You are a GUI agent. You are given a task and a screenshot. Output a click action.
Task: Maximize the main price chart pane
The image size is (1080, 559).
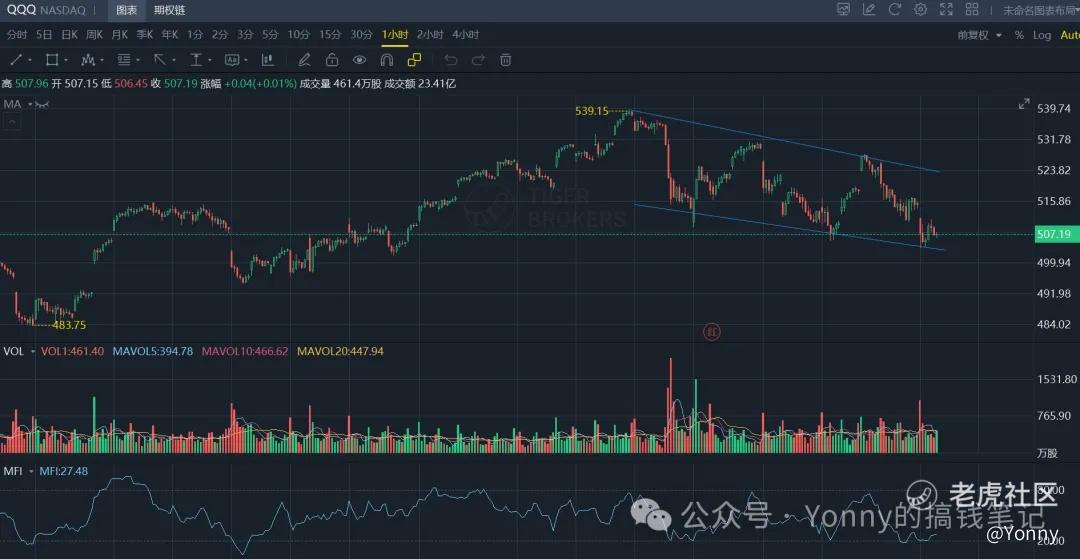click(1024, 105)
